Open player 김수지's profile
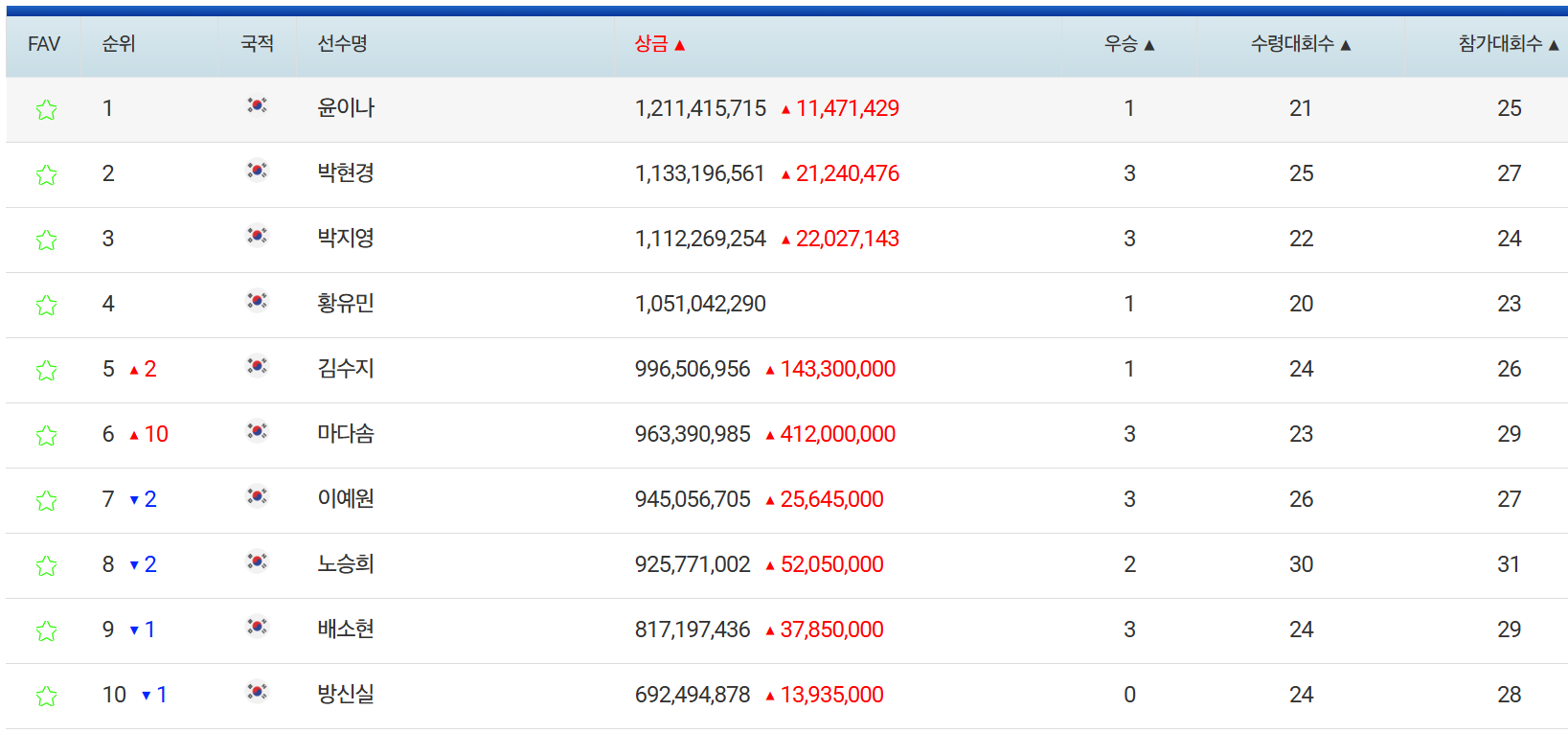Viewport: 1568px width, 733px height. pos(346,369)
